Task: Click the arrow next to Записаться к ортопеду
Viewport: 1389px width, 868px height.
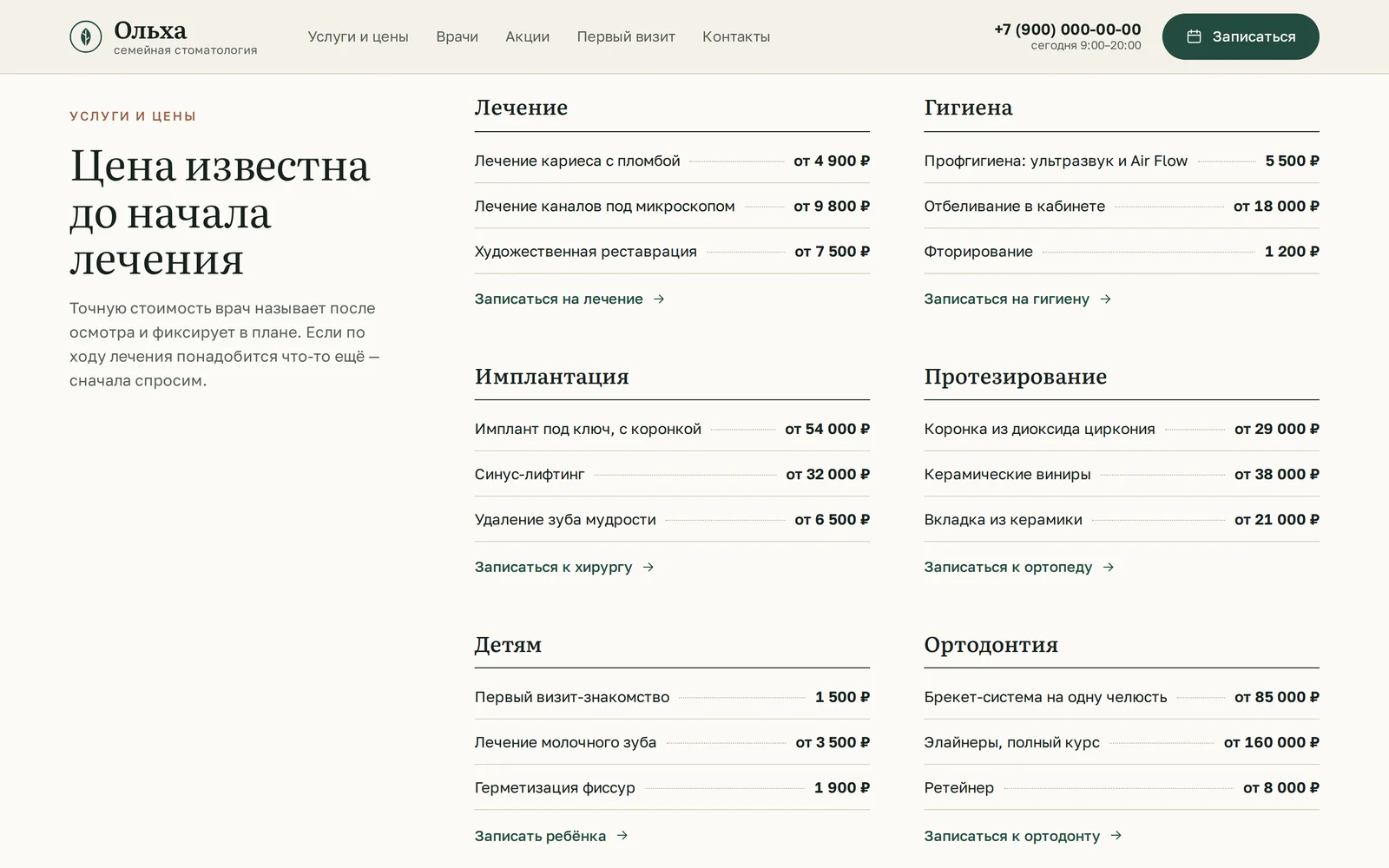Action: click(x=1109, y=567)
